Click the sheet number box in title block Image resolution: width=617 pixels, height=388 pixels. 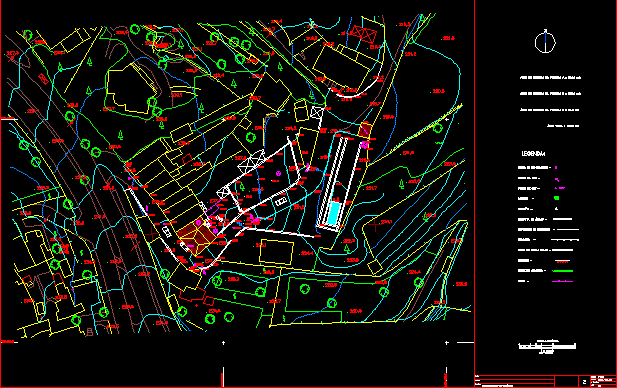coord(584,381)
